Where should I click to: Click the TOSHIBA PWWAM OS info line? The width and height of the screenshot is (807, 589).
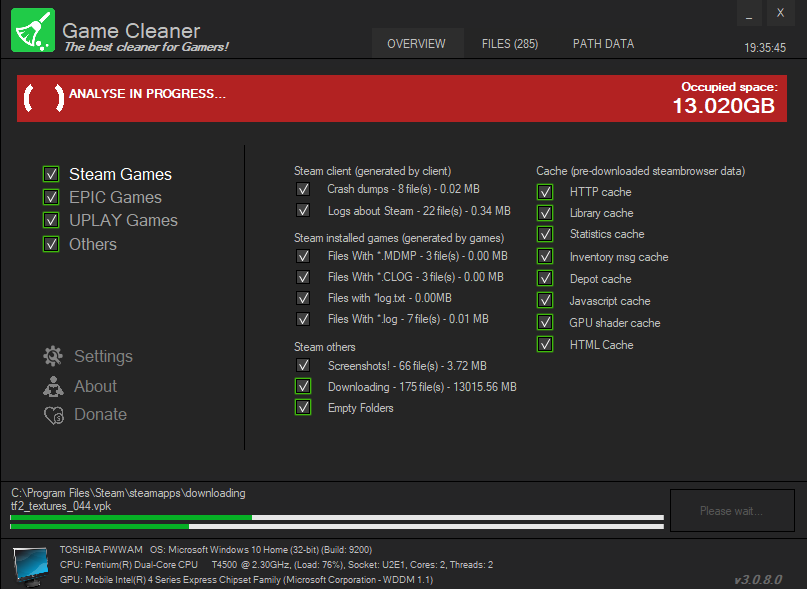tap(216, 550)
